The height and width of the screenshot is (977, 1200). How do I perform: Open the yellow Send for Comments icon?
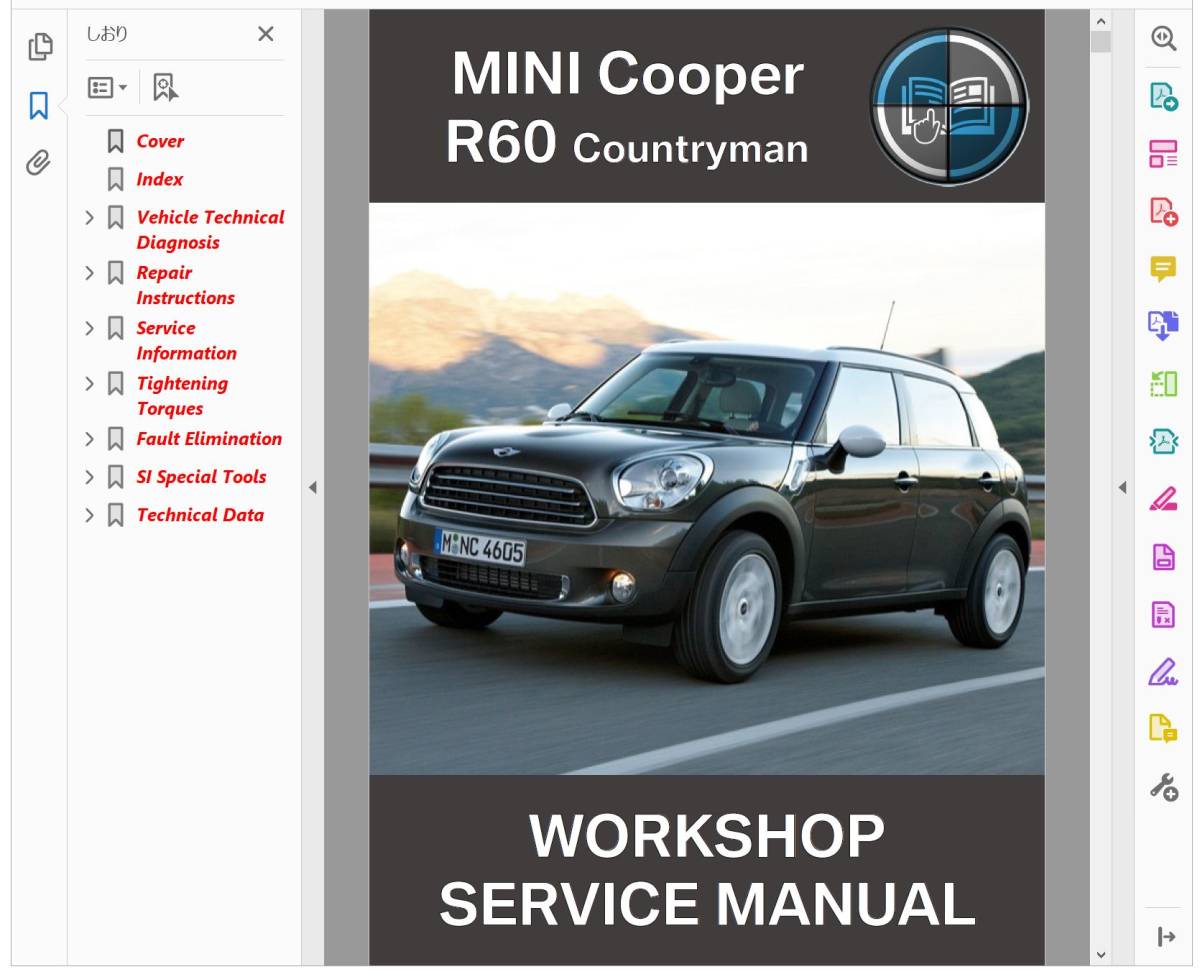pyautogui.click(x=1163, y=729)
